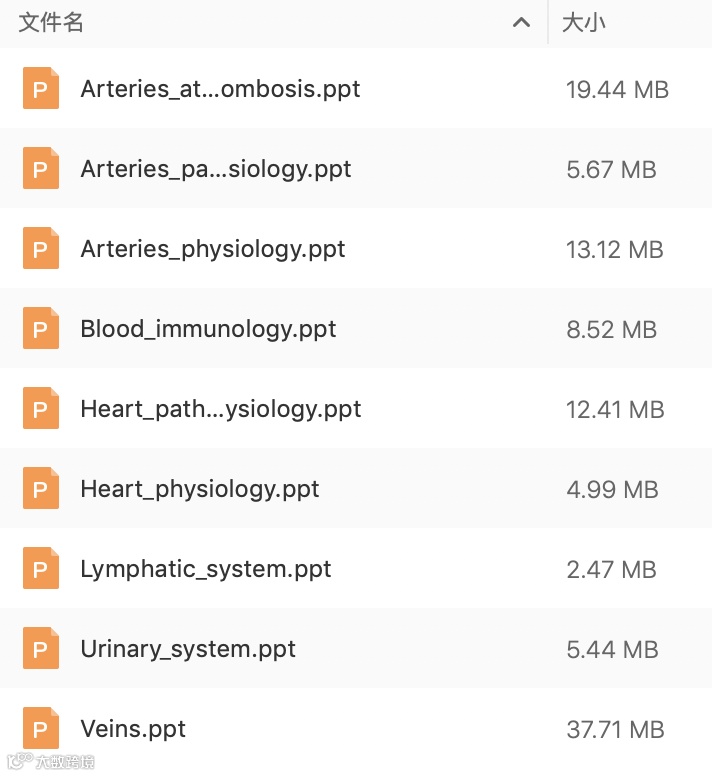Sort files by the 大小 column

pos(584,23)
